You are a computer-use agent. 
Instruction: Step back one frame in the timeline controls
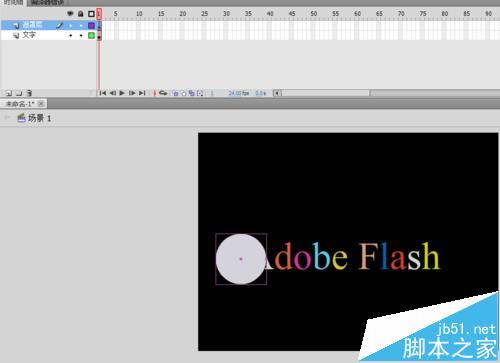113,93
